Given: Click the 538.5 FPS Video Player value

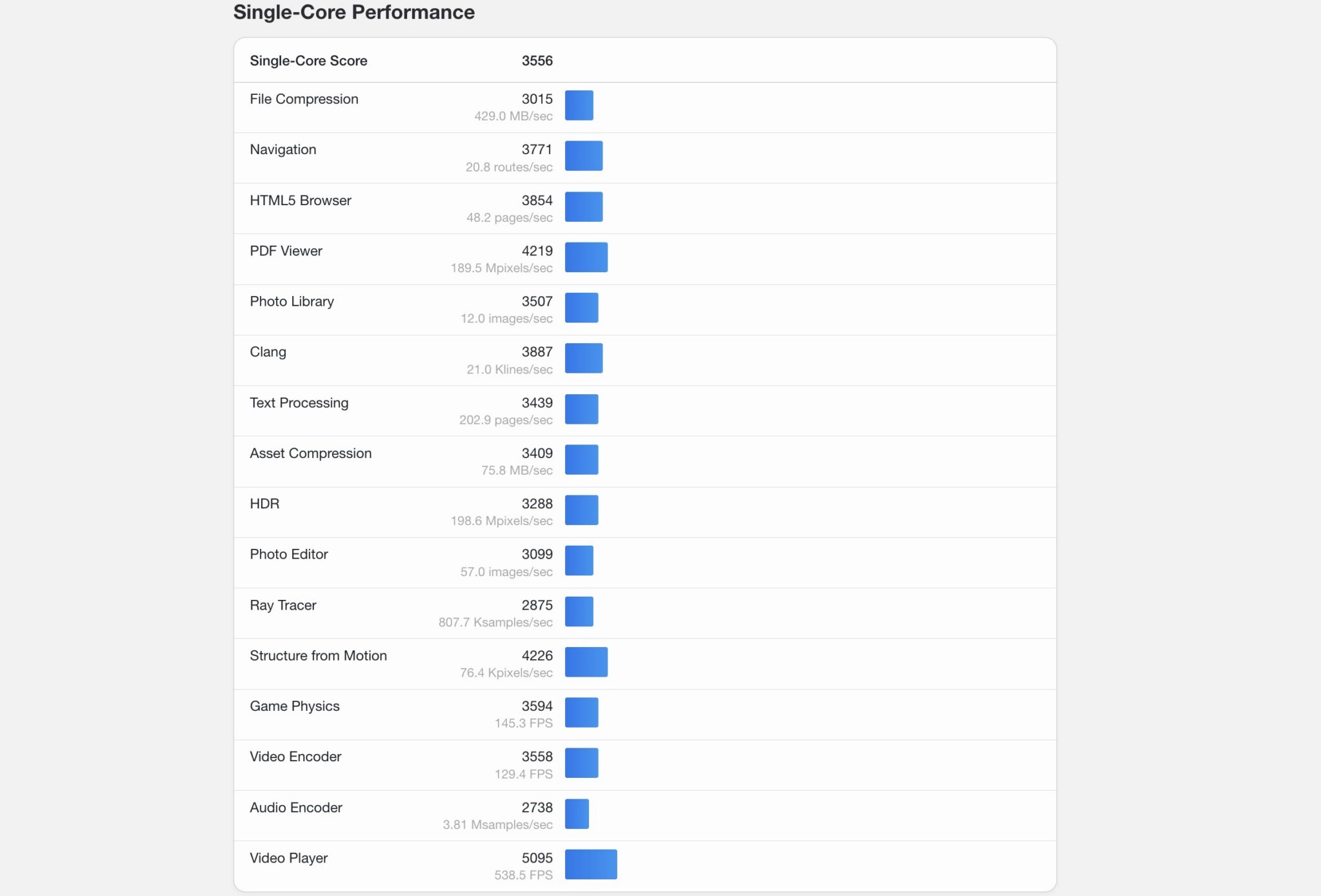Looking at the screenshot, I should pyautogui.click(x=523, y=875).
